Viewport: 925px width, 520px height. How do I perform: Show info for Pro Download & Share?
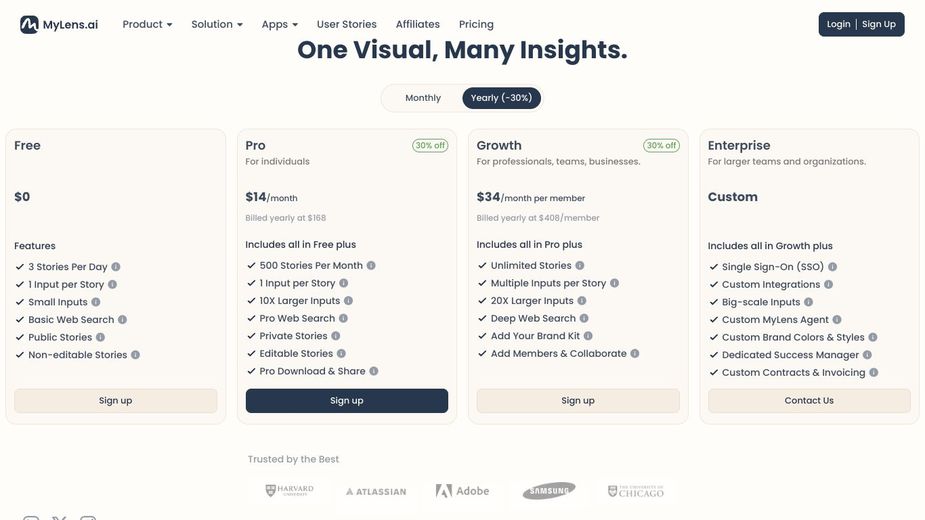pos(374,371)
